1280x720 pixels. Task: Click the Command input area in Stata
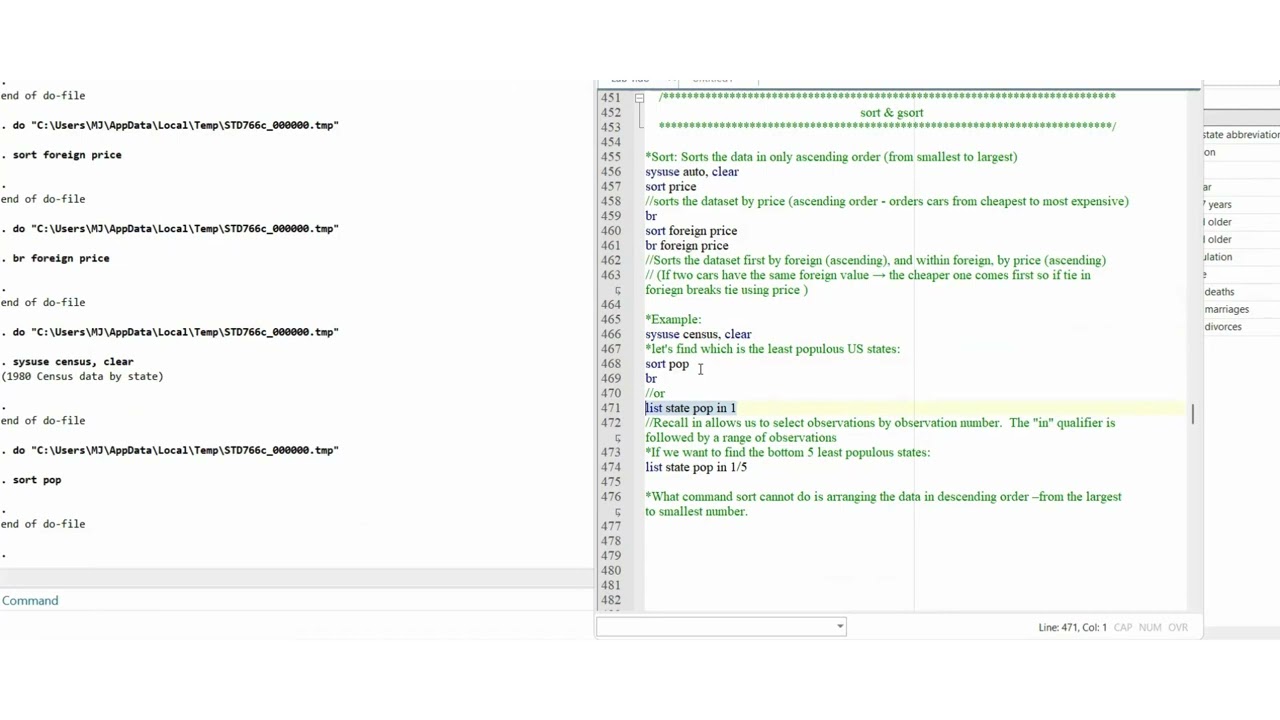(x=297, y=625)
